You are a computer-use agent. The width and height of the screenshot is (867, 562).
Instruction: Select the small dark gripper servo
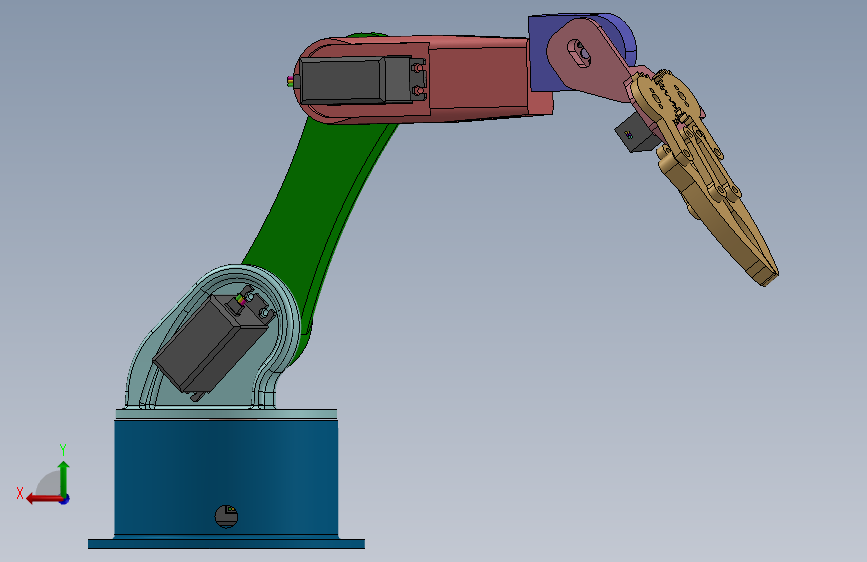coord(637,132)
